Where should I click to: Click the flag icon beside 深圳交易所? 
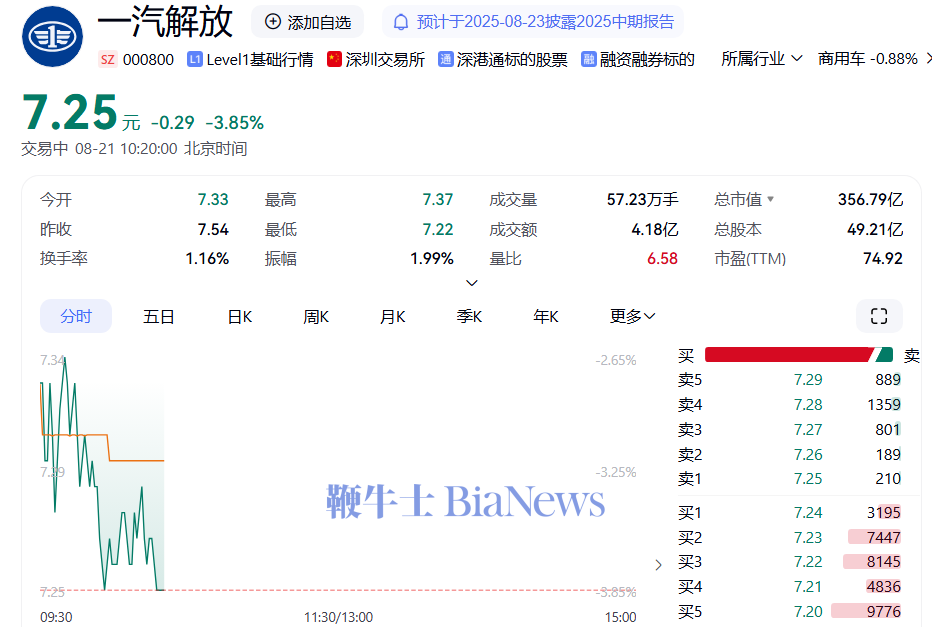[334, 59]
